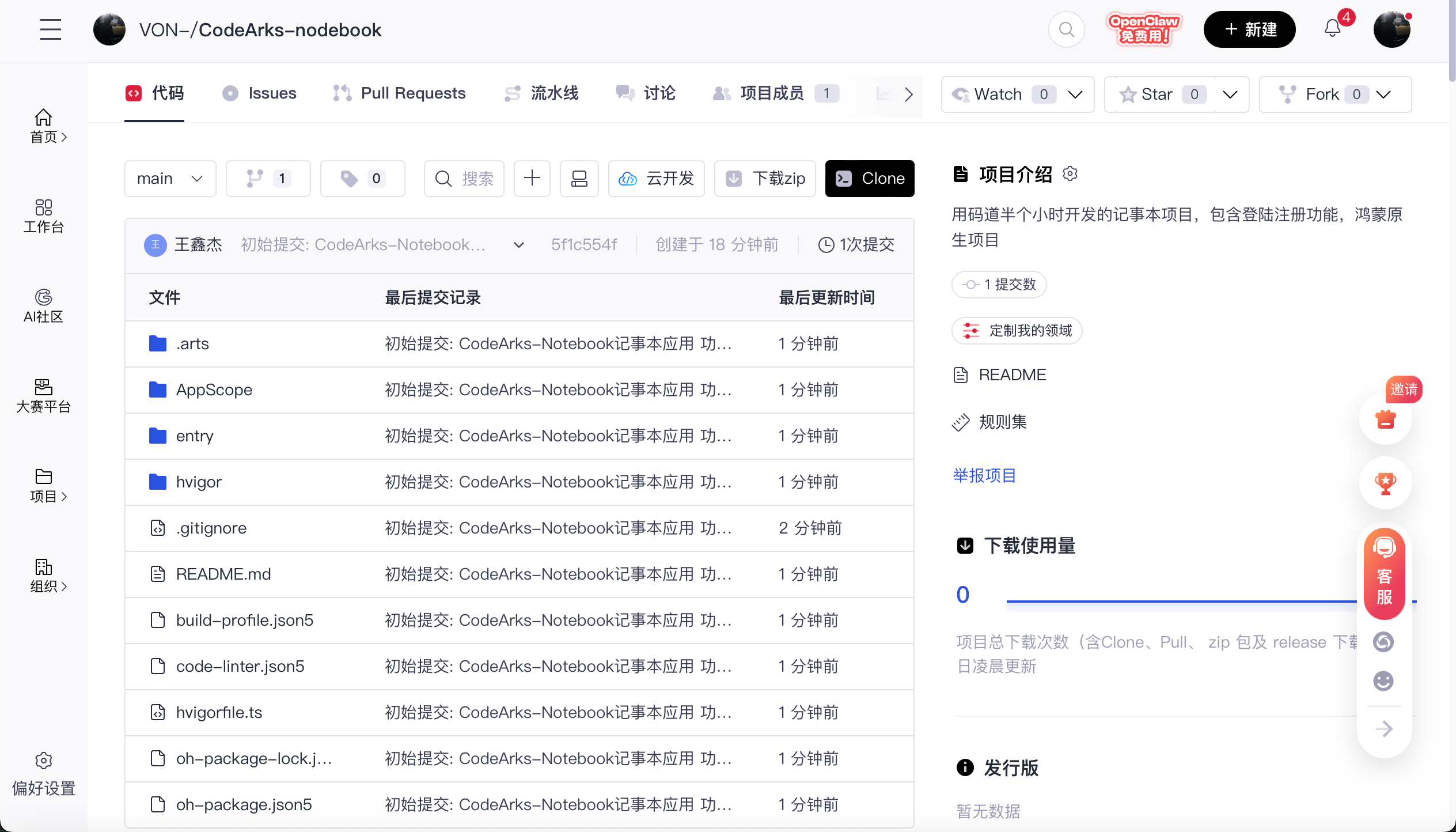The height and width of the screenshot is (832, 1456).
Task: Open the main branch selector
Action: [170, 179]
